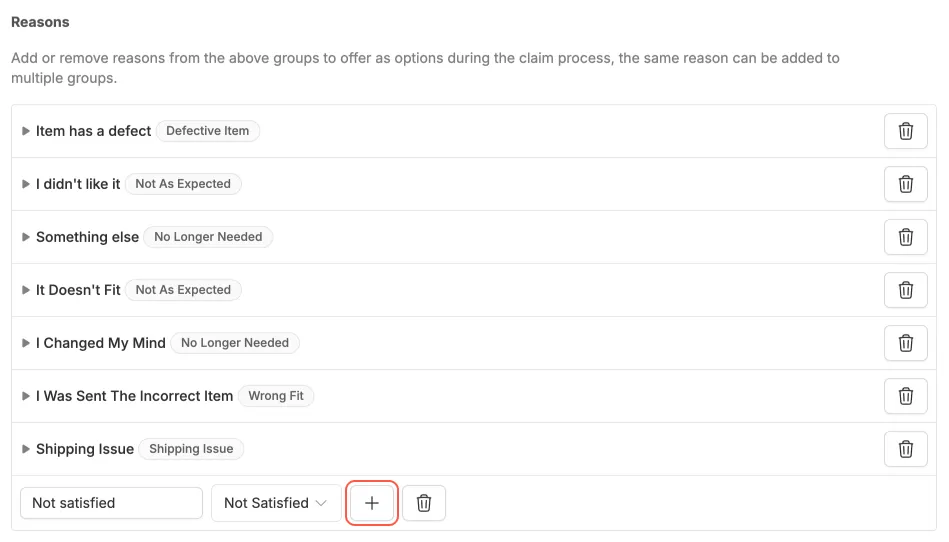Delete the 'Item has a defect' reason

click(905, 131)
